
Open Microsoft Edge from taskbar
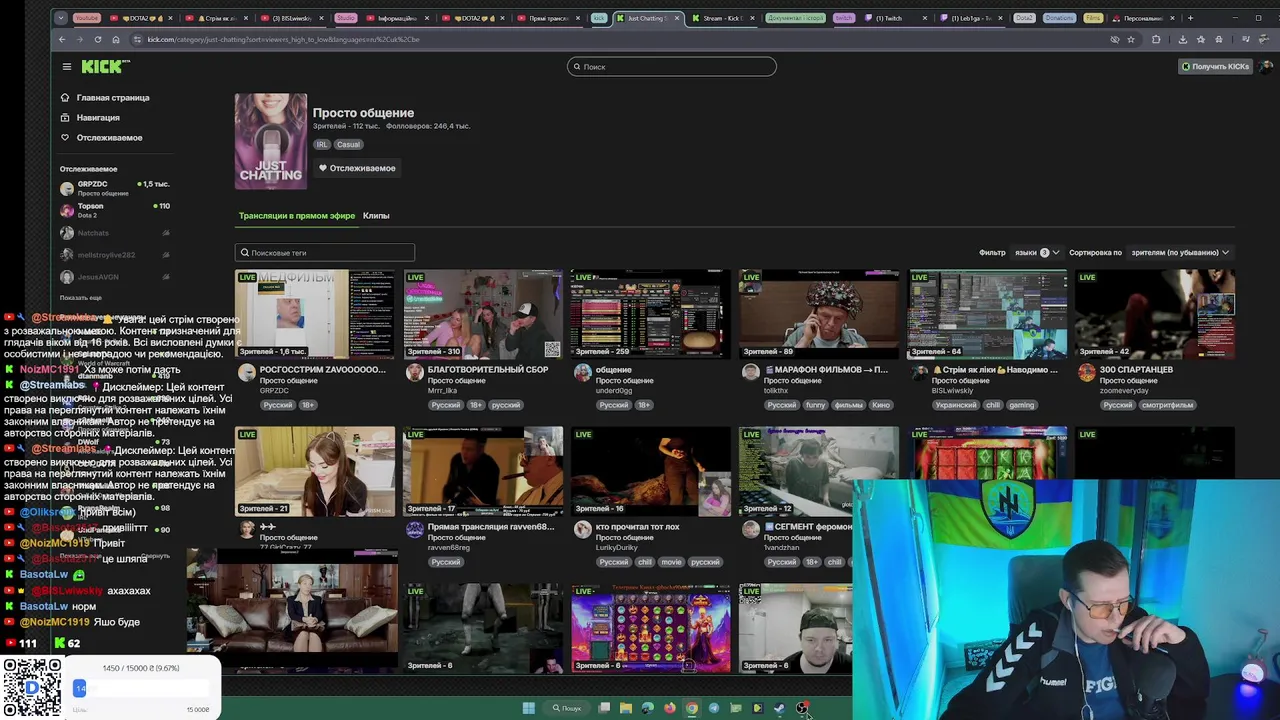click(648, 708)
